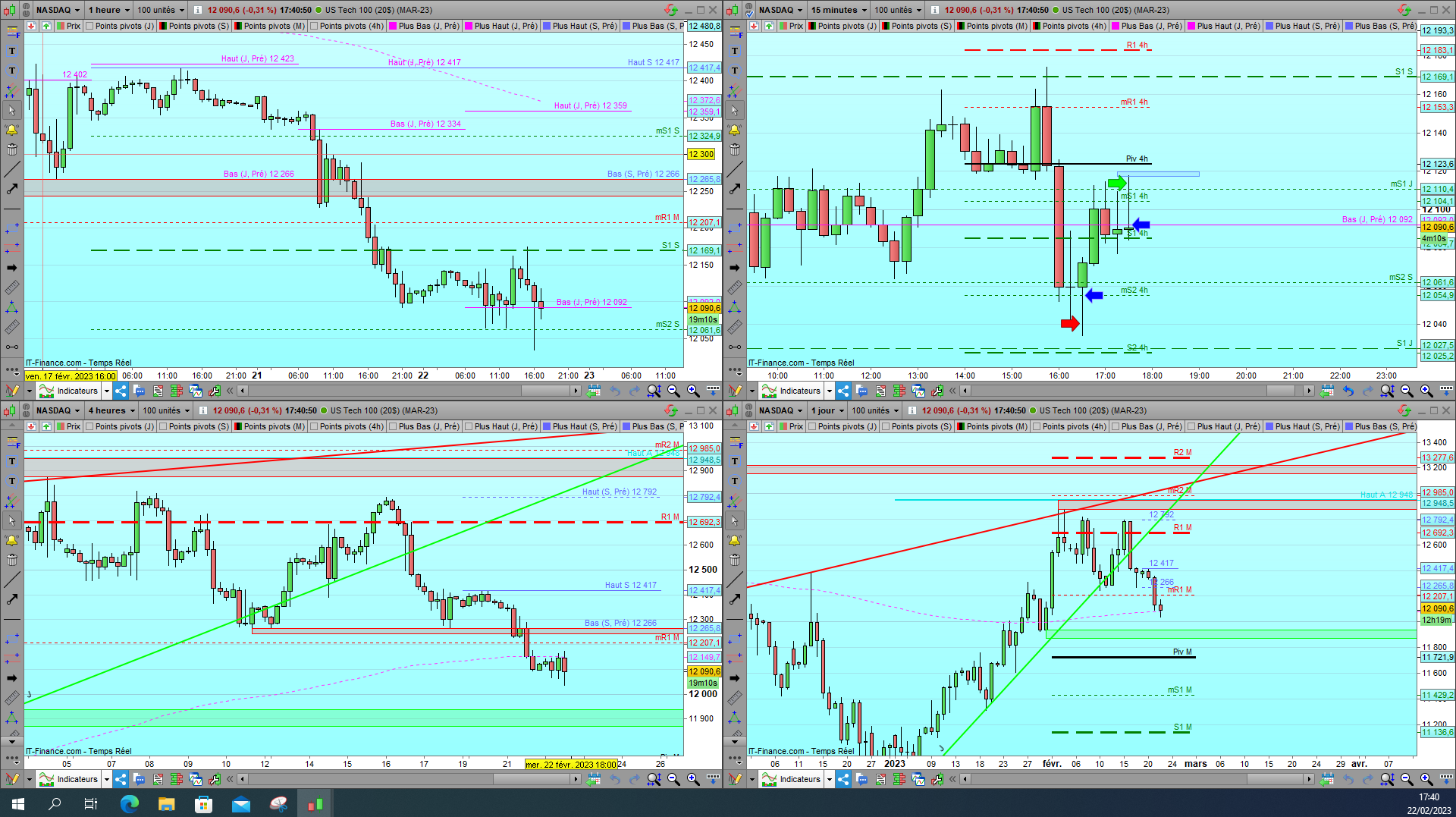This screenshot has width=1456, height=817.
Task: Toggle Plus Haut (J, Pré) in 1 jour chart
Action: 1224,426
